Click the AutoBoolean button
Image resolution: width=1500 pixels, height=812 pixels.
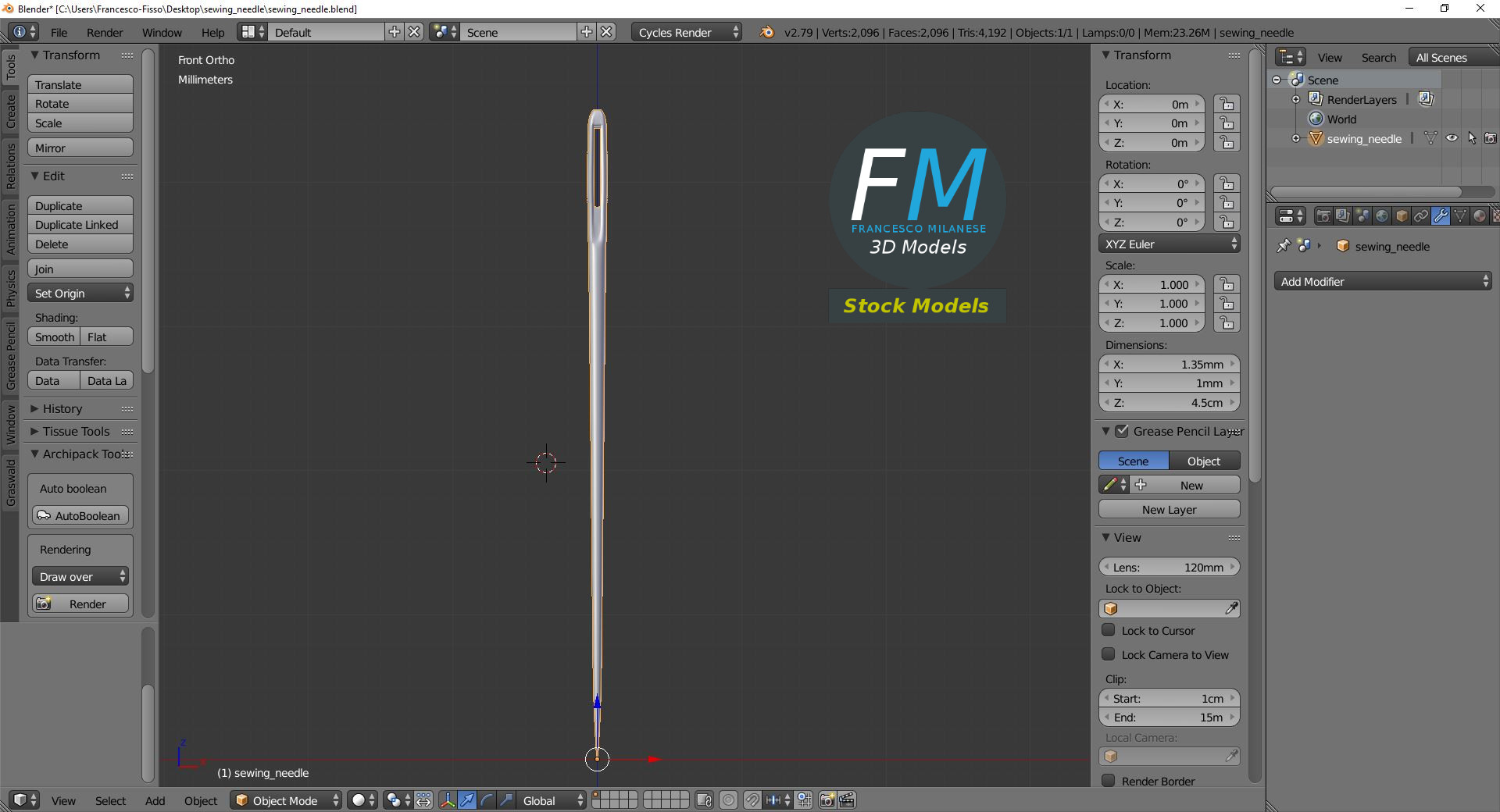point(80,515)
